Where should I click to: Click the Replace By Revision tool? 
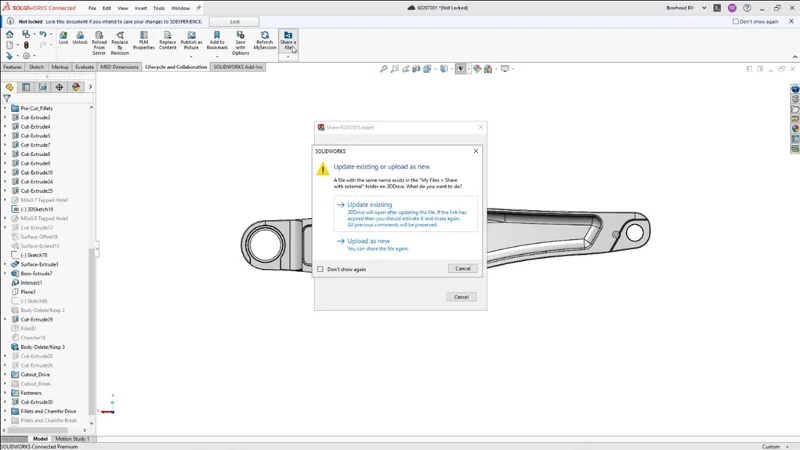click(120, 36)
